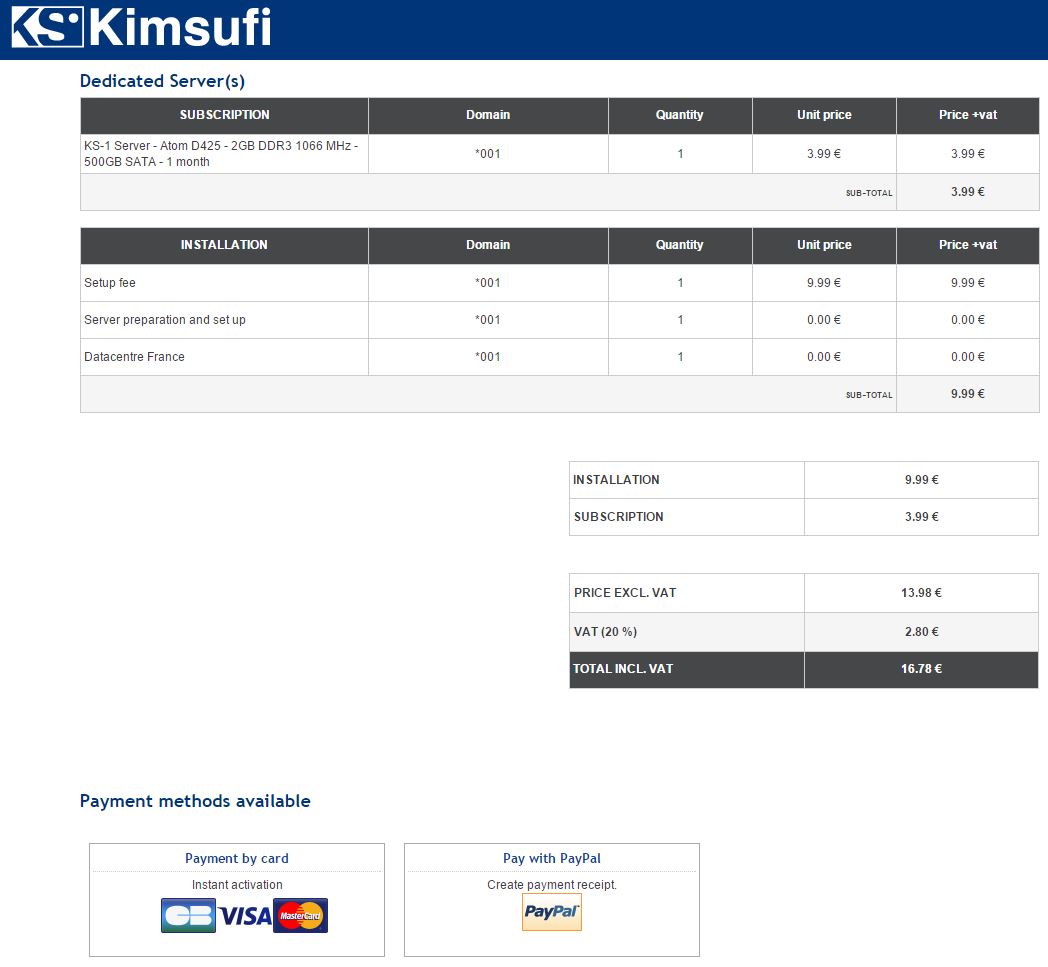The width and height of the screenshot is (1048, 967).
Task: Click the 16.78 € total amount
Action: [x=921, y=669]
